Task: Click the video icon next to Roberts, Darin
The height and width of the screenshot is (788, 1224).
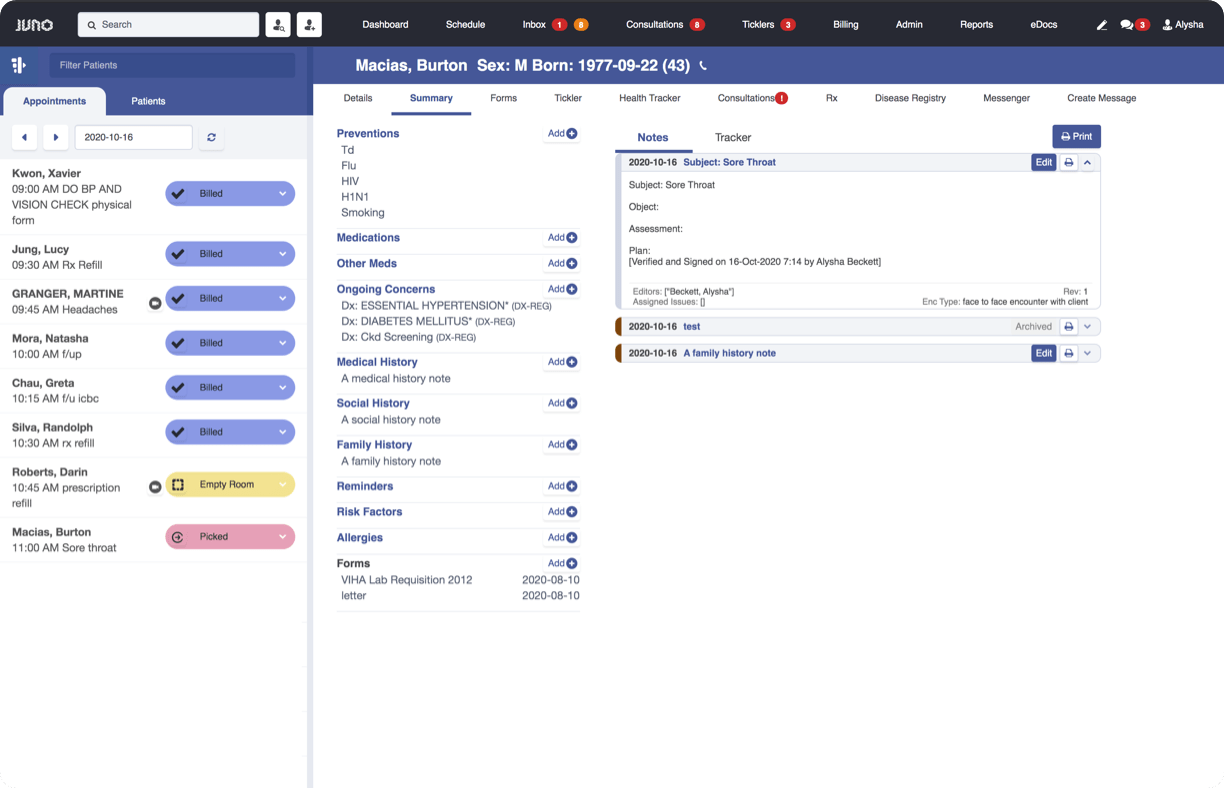Action: point(155,487)
